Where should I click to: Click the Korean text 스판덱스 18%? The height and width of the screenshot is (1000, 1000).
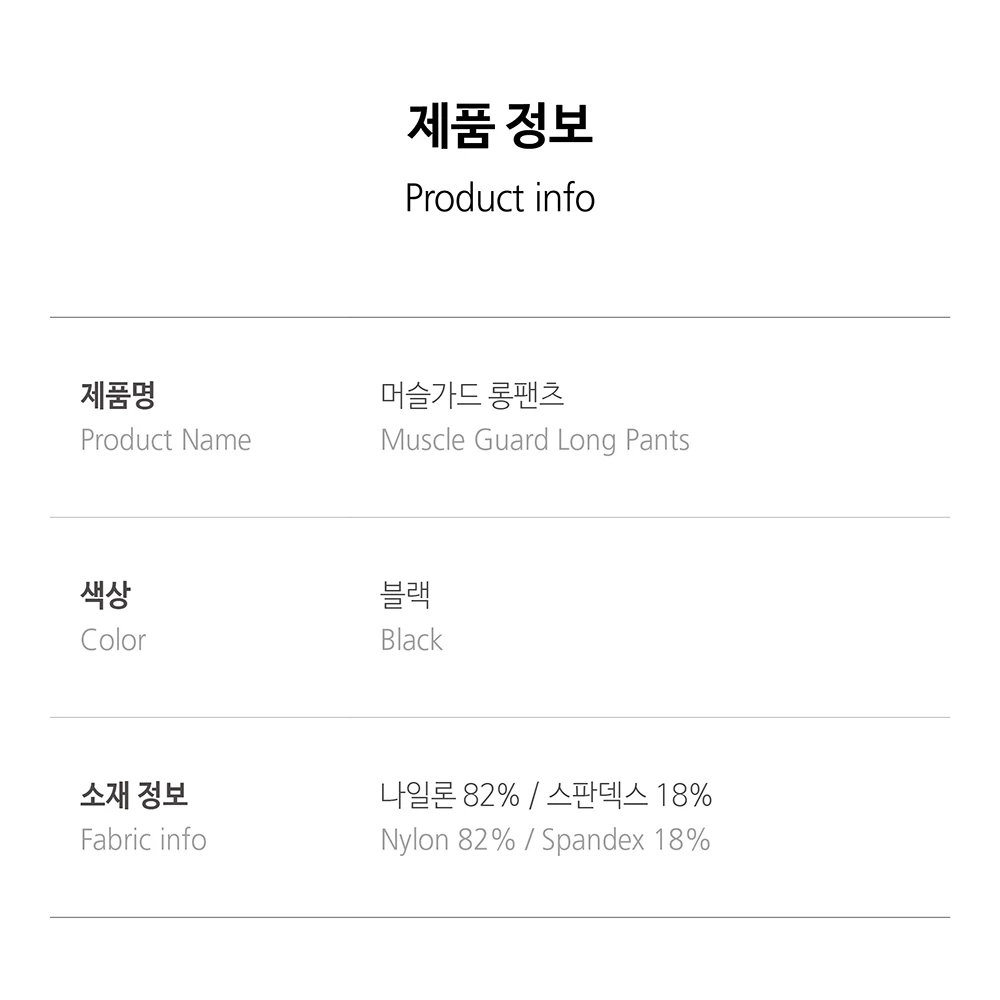point(629,796)
